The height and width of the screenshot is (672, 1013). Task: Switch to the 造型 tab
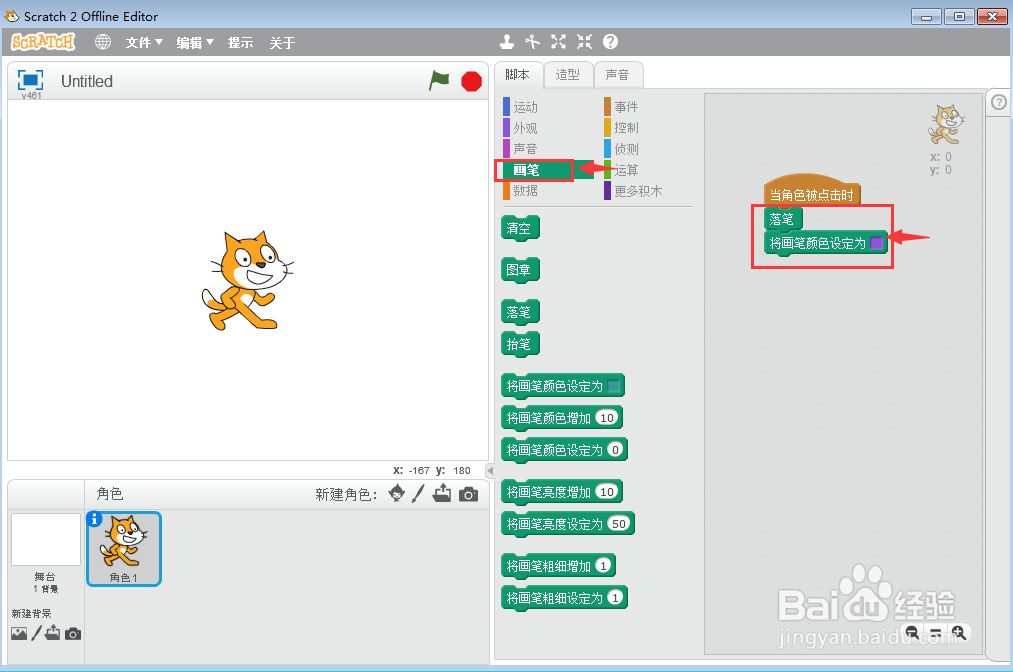coord(568,74)
